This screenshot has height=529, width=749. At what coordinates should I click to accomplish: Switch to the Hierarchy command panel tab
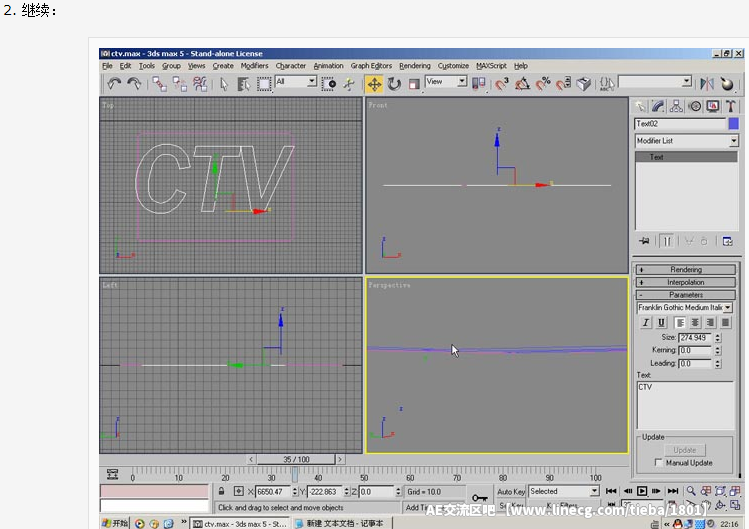[x=676, y=106]
